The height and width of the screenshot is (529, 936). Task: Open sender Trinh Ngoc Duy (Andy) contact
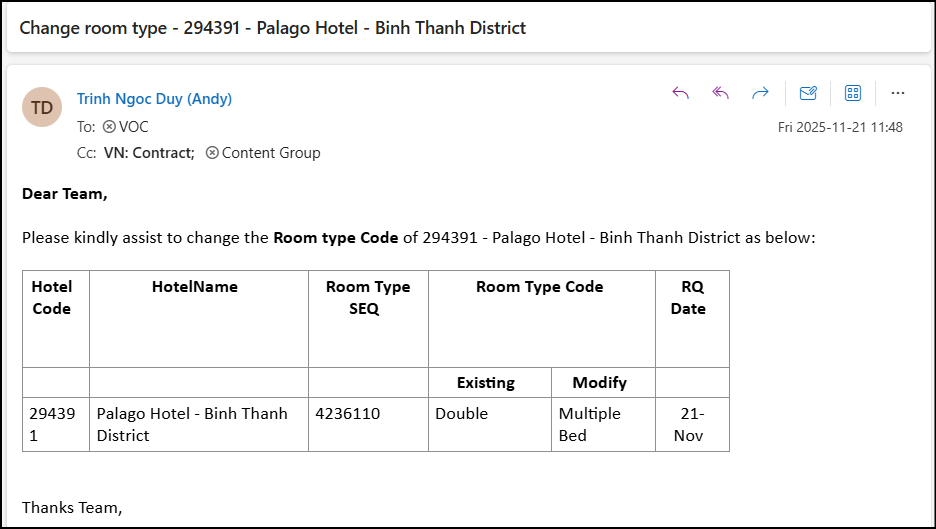[154, 99]
